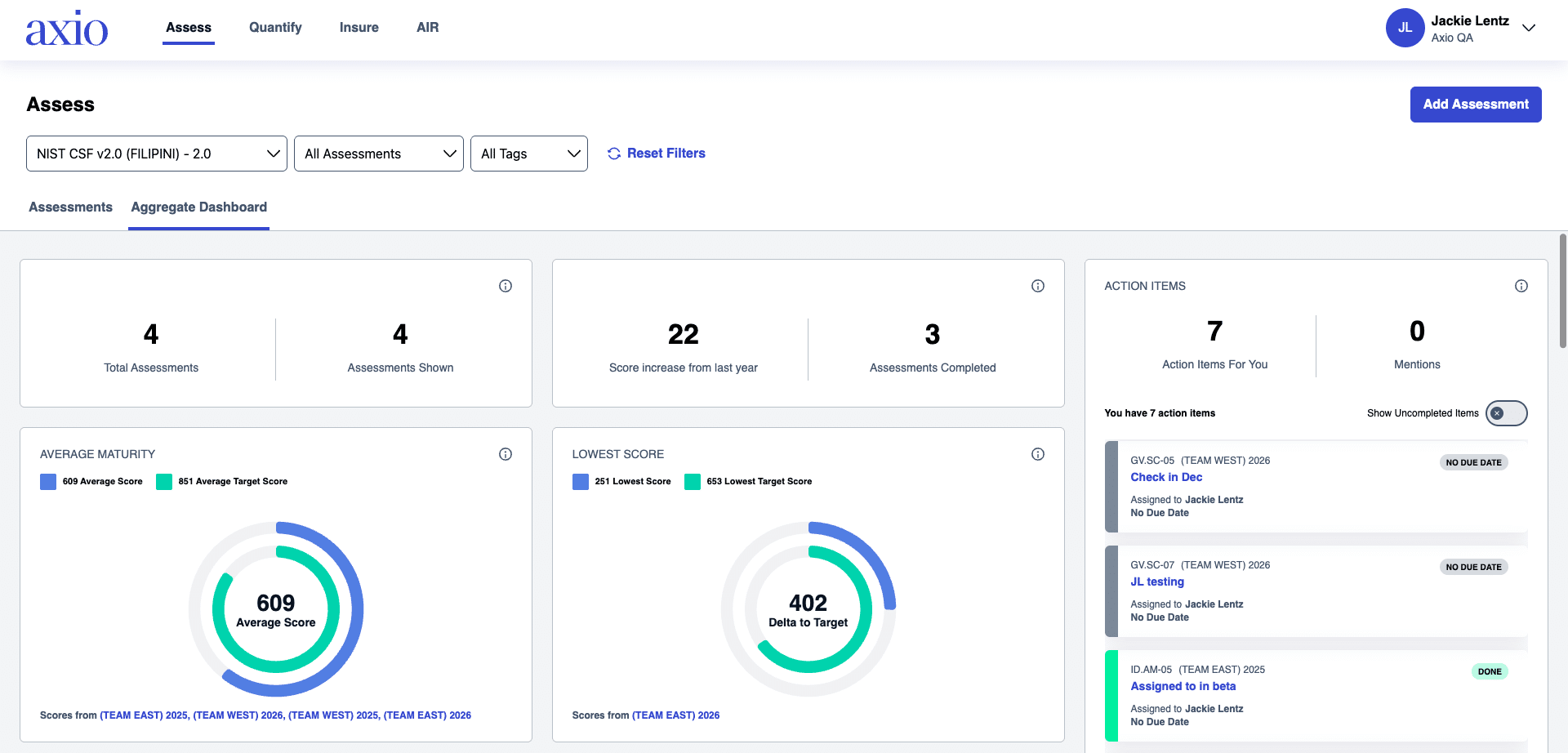Open info icon on Total Assessments card
This screenshot has width=1568, height=753.
click(506, 286)
